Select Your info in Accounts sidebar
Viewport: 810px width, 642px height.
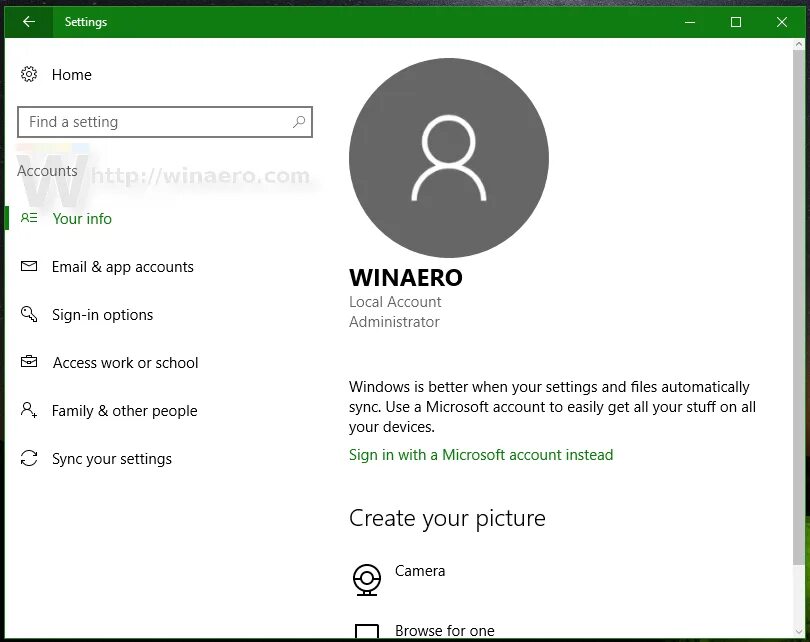coord(82,218)
